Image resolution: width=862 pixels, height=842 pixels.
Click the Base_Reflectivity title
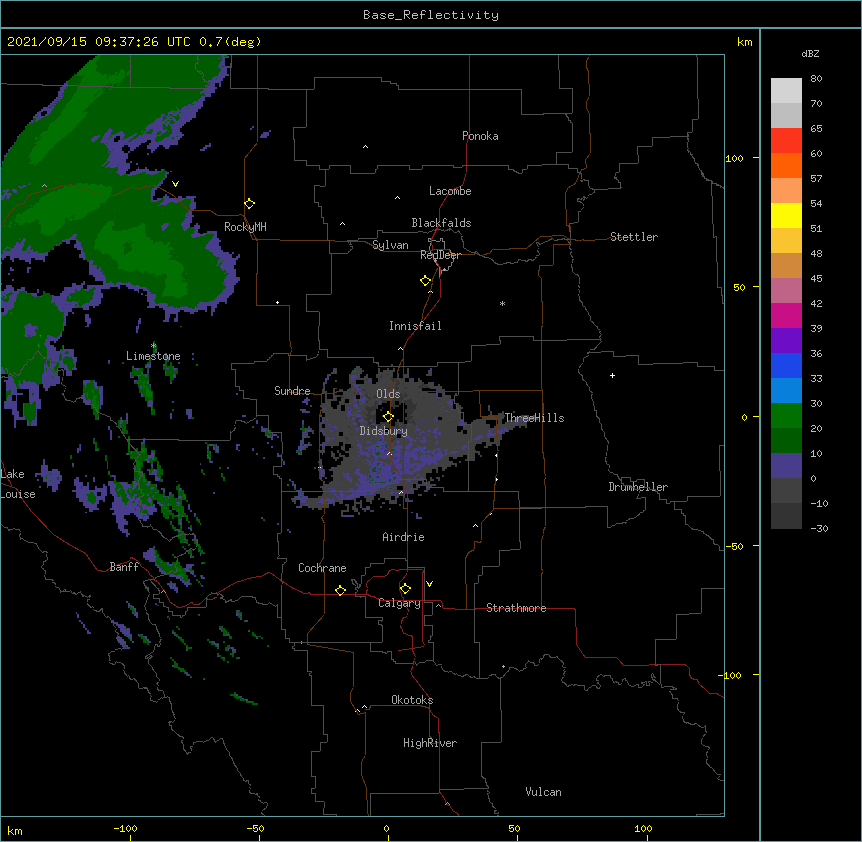[431, 15]
